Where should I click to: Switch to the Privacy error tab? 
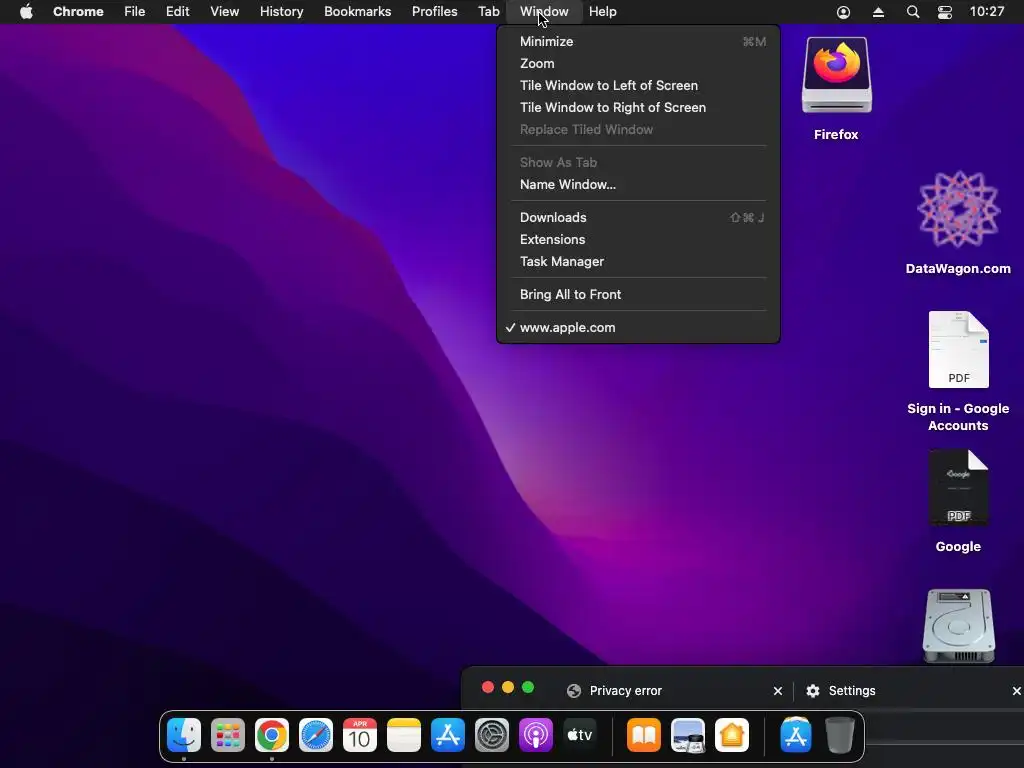tap(673, 691)
